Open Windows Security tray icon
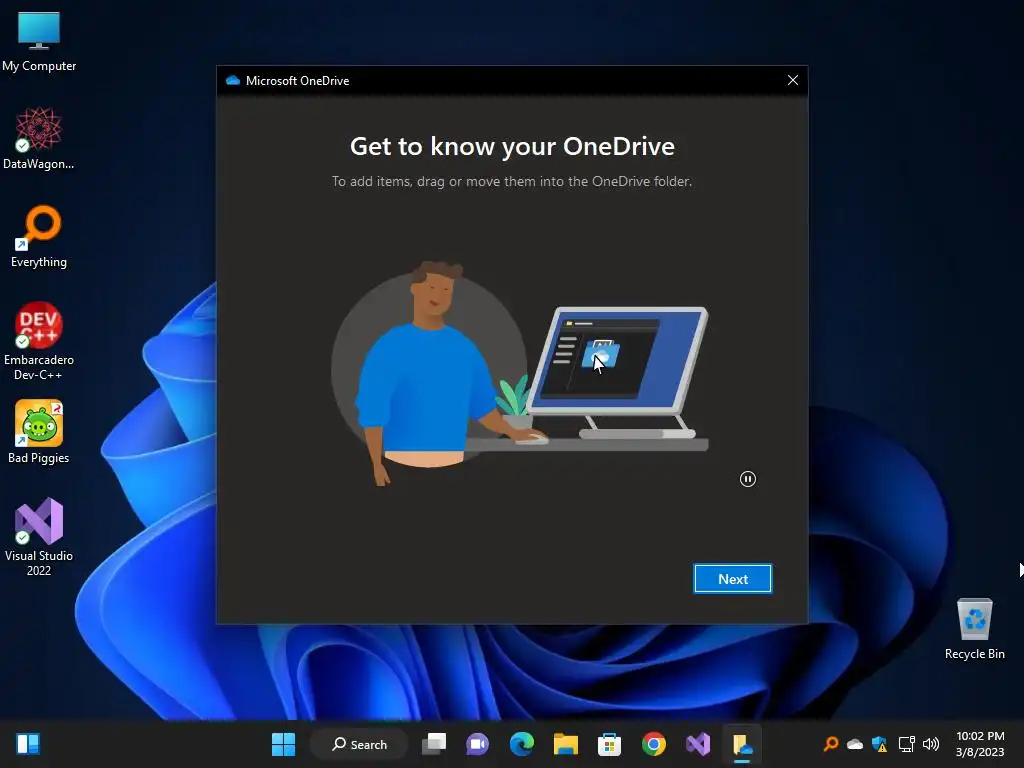 coord(879,744)
